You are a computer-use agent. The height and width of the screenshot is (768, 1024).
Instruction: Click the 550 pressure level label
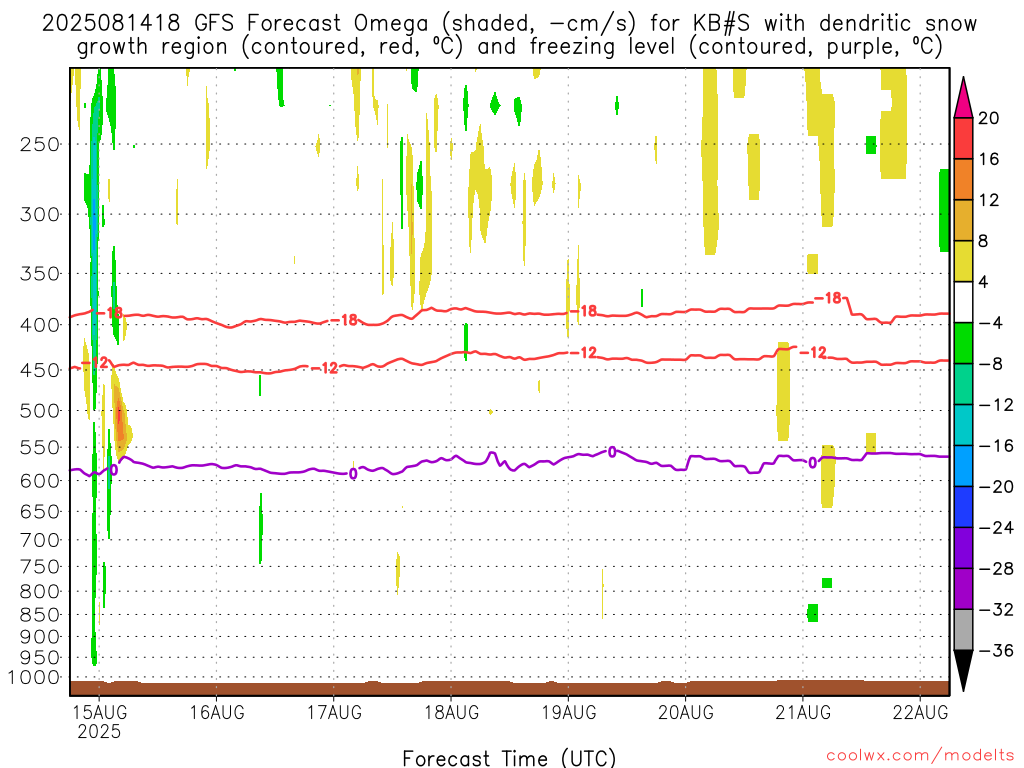pyautogui.click(x=40, y=447)
